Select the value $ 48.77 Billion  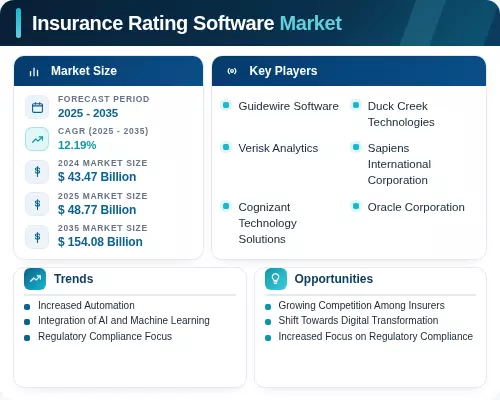tap(97, 210)
